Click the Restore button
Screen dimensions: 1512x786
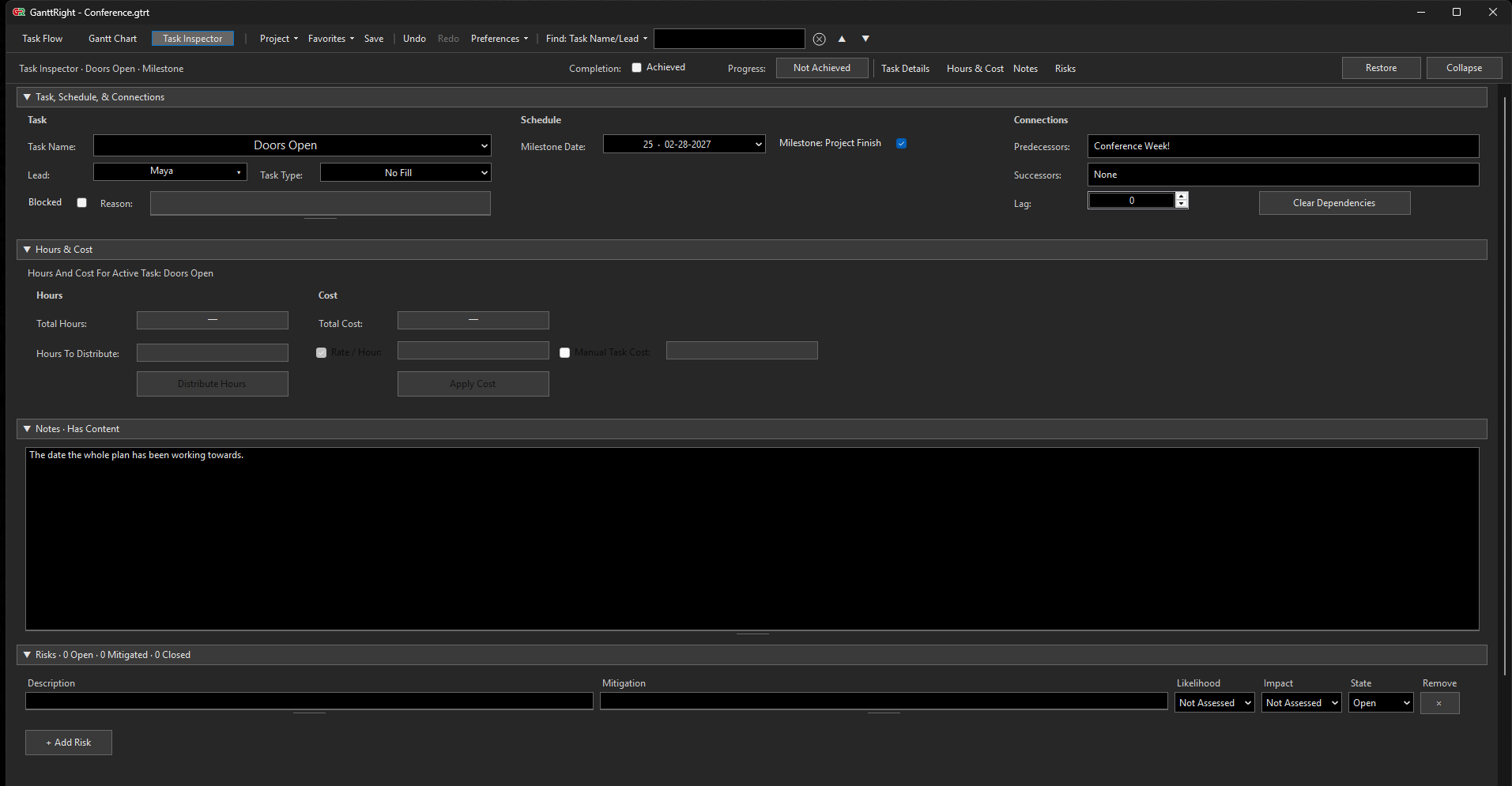click(x=1381, y=68)
